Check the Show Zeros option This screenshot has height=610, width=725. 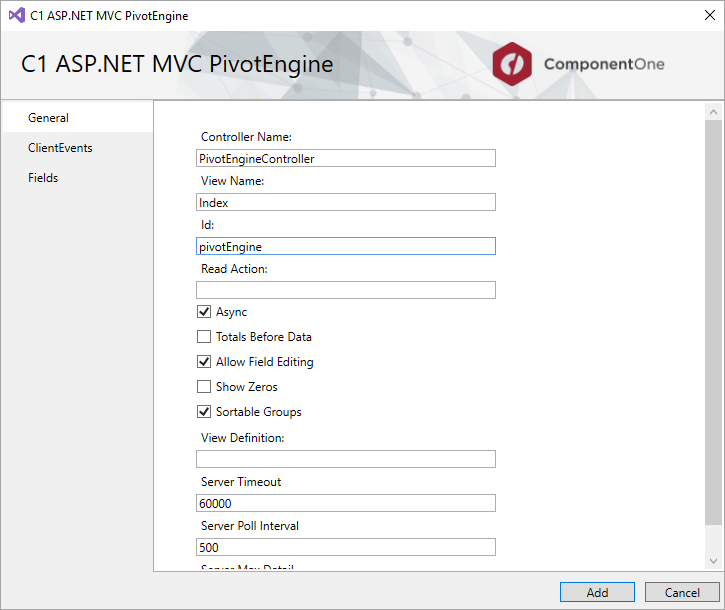point(204,386)
